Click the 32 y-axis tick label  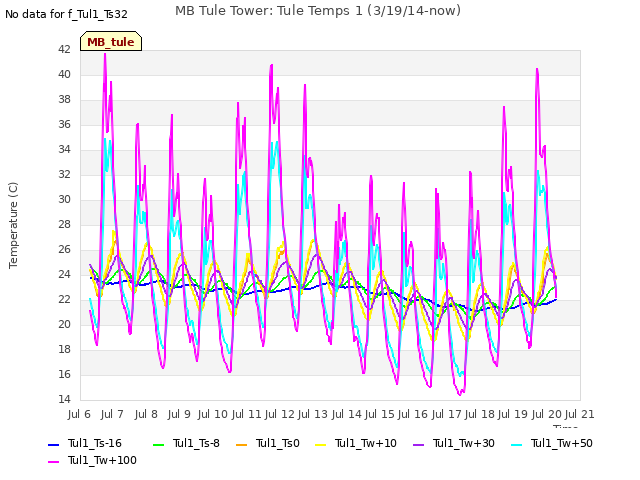(64, 174)
